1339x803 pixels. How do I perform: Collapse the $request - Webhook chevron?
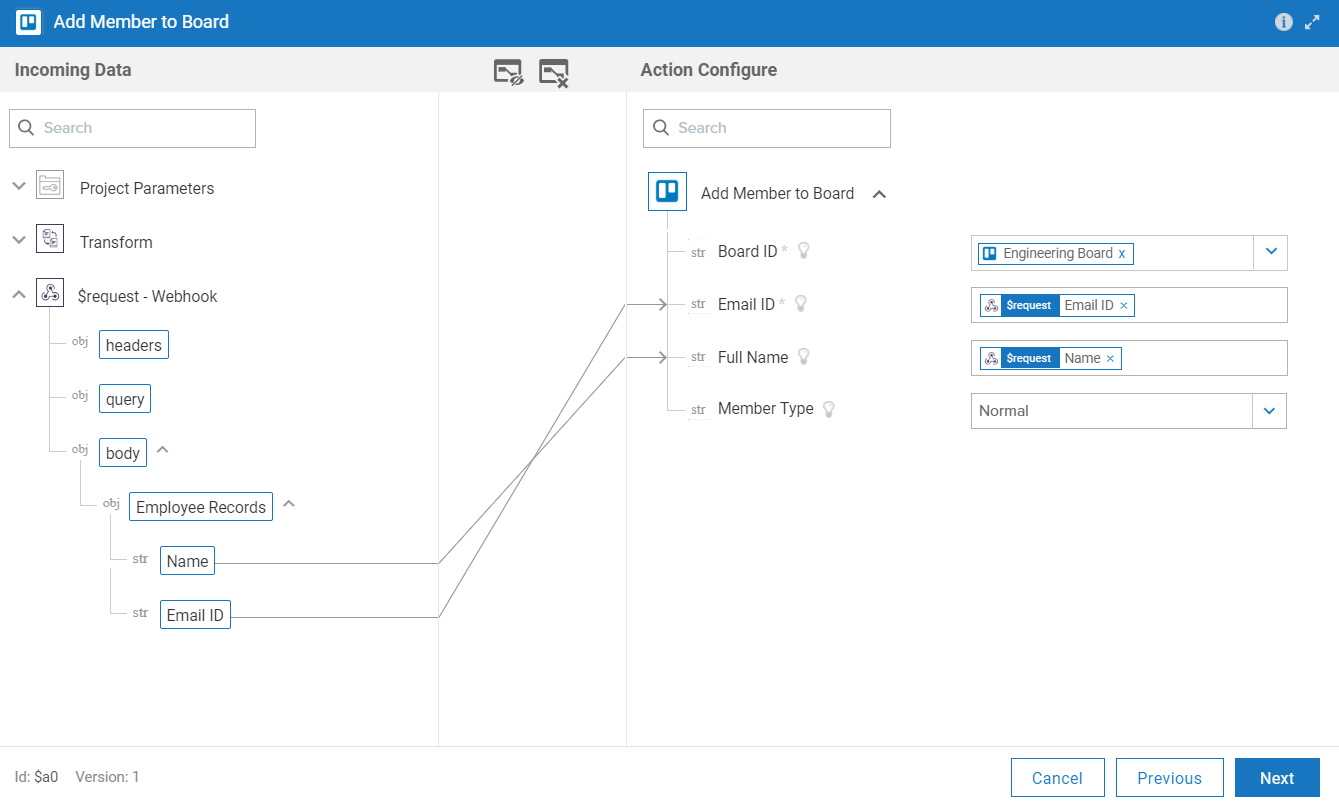pyautogui.click(x=19, y=295)
